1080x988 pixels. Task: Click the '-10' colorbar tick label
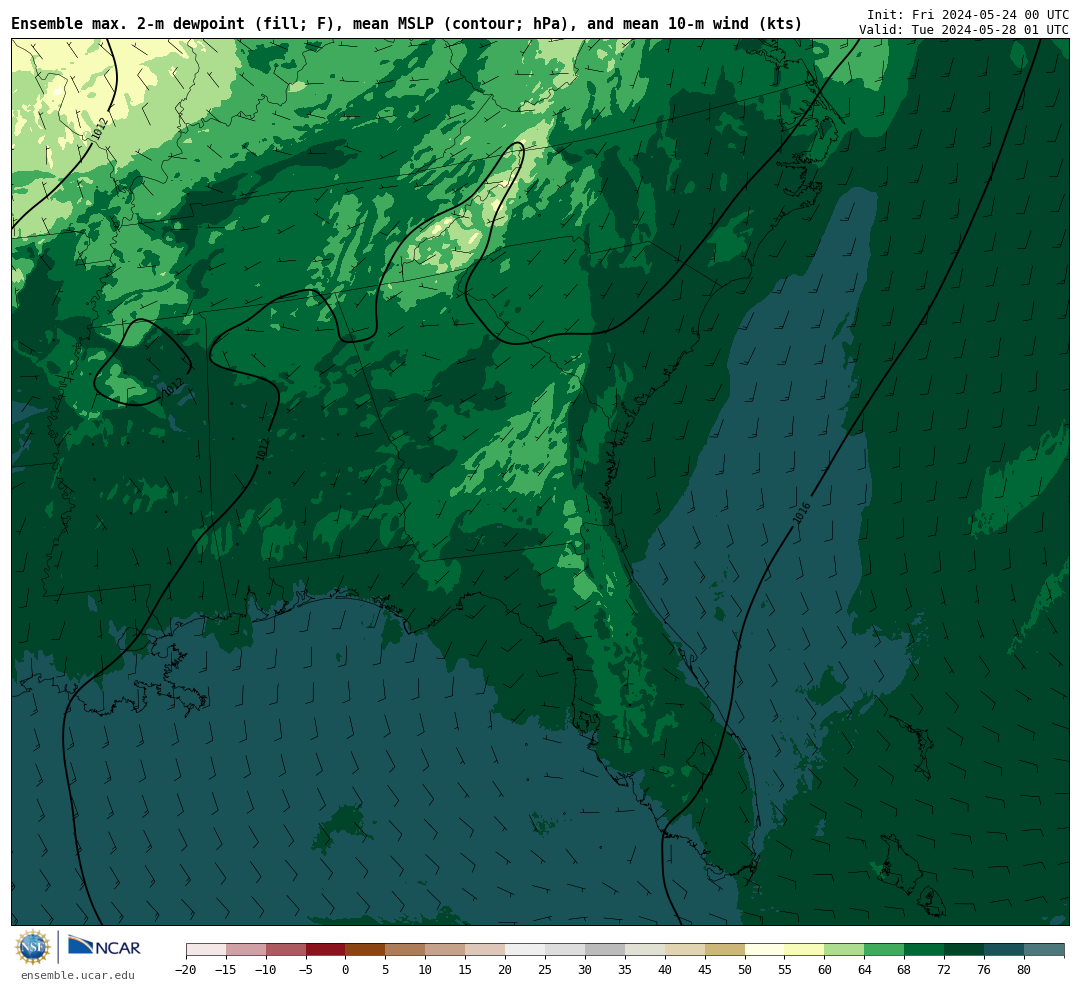tap(266, 970)
